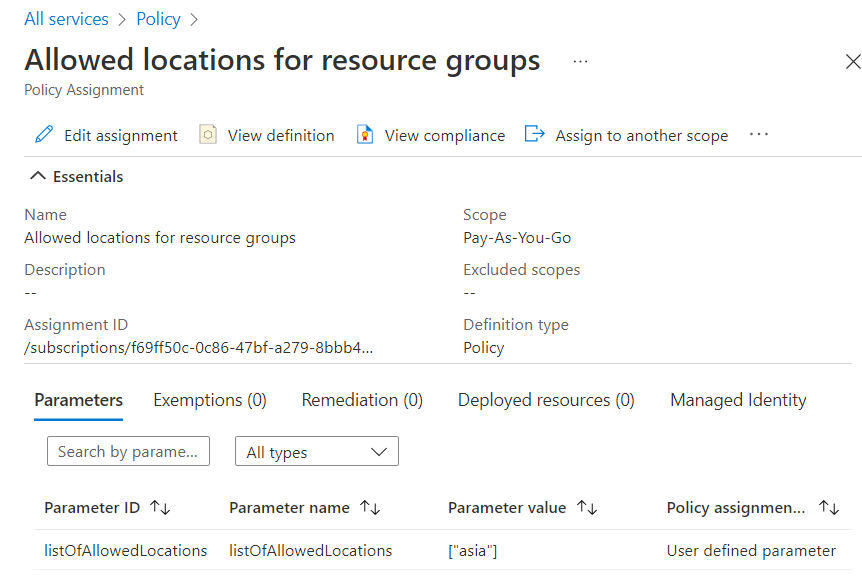862x580 pixels.
Task: Focus the Search by parameter field
Action: click(128, 452)
